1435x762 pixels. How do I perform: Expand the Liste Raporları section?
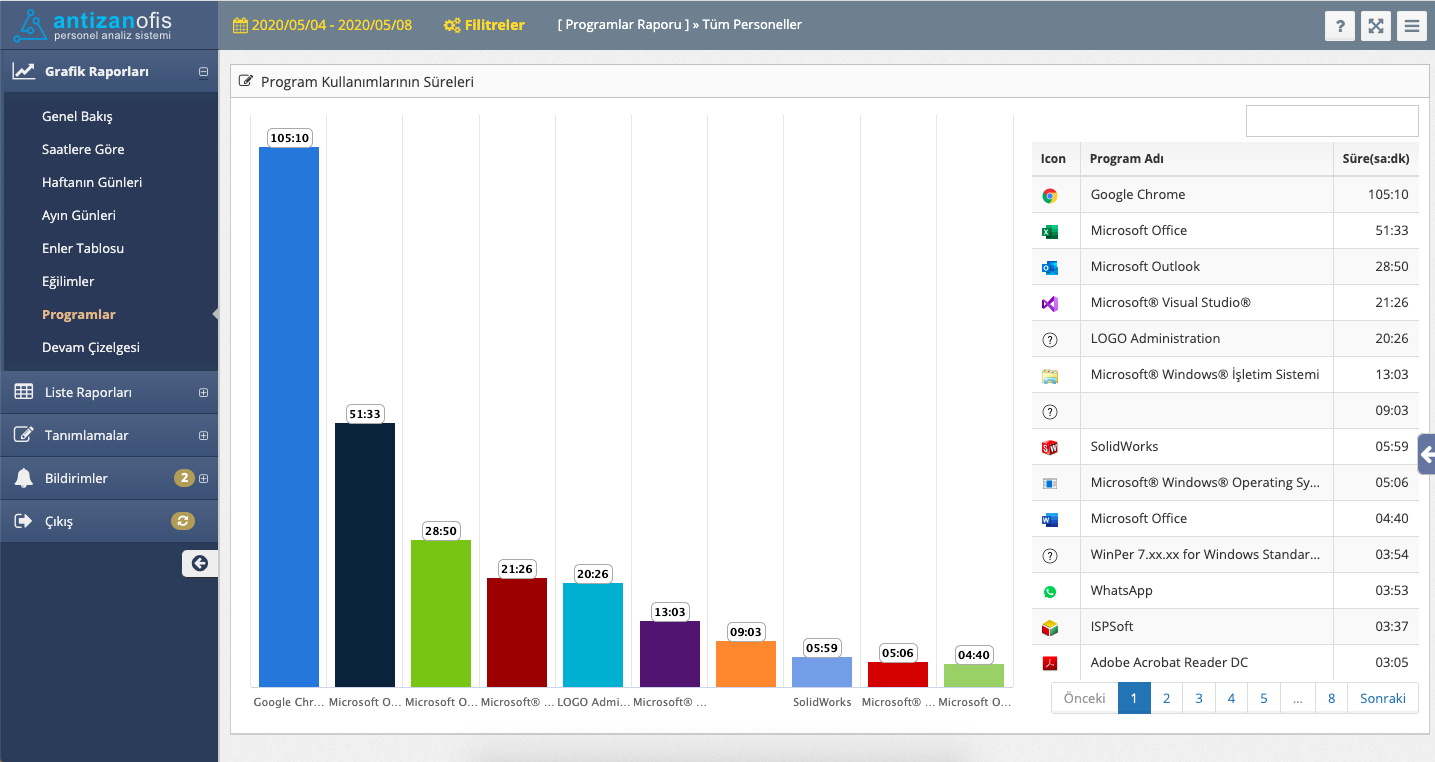204,393
